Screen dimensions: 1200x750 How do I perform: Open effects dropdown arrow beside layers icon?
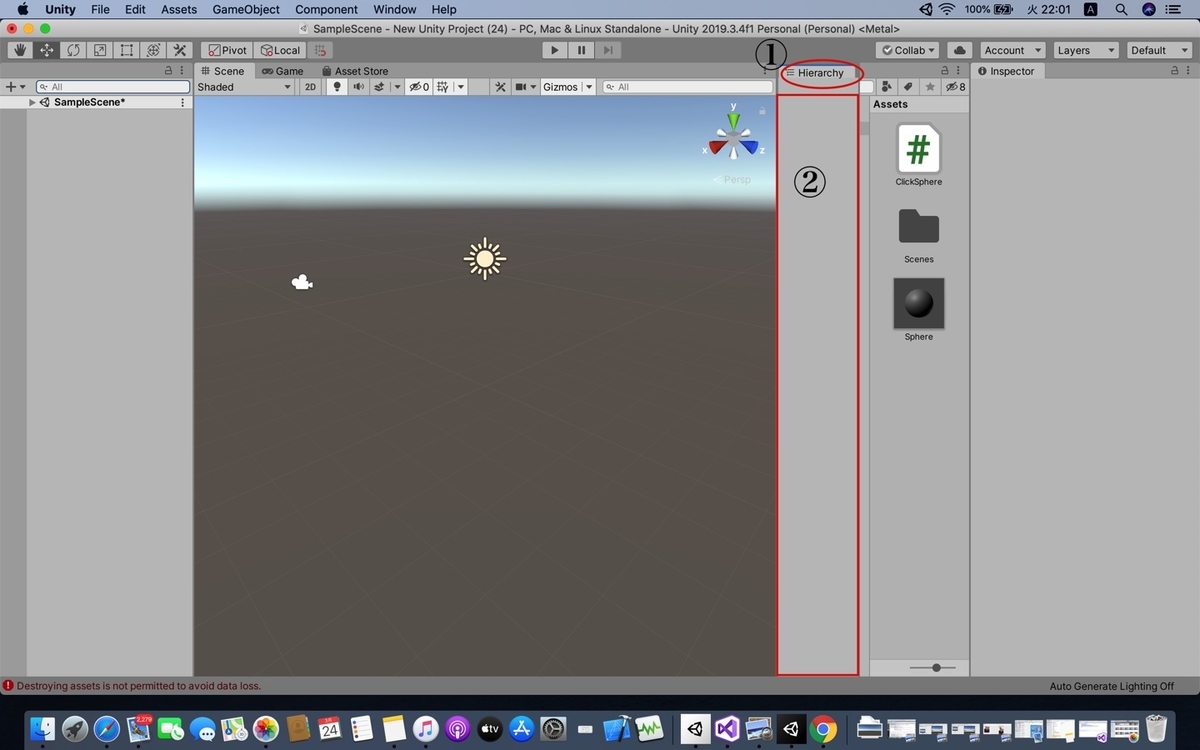pos(397,87)
